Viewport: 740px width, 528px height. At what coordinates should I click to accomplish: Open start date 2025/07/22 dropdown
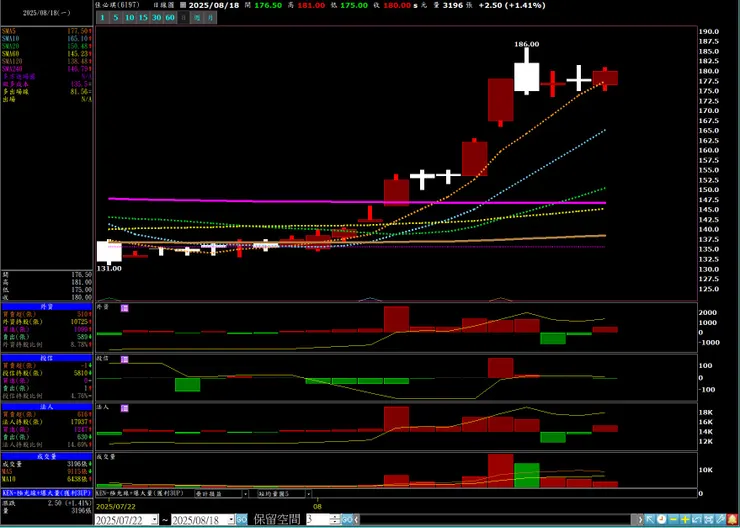coord(155,520)
